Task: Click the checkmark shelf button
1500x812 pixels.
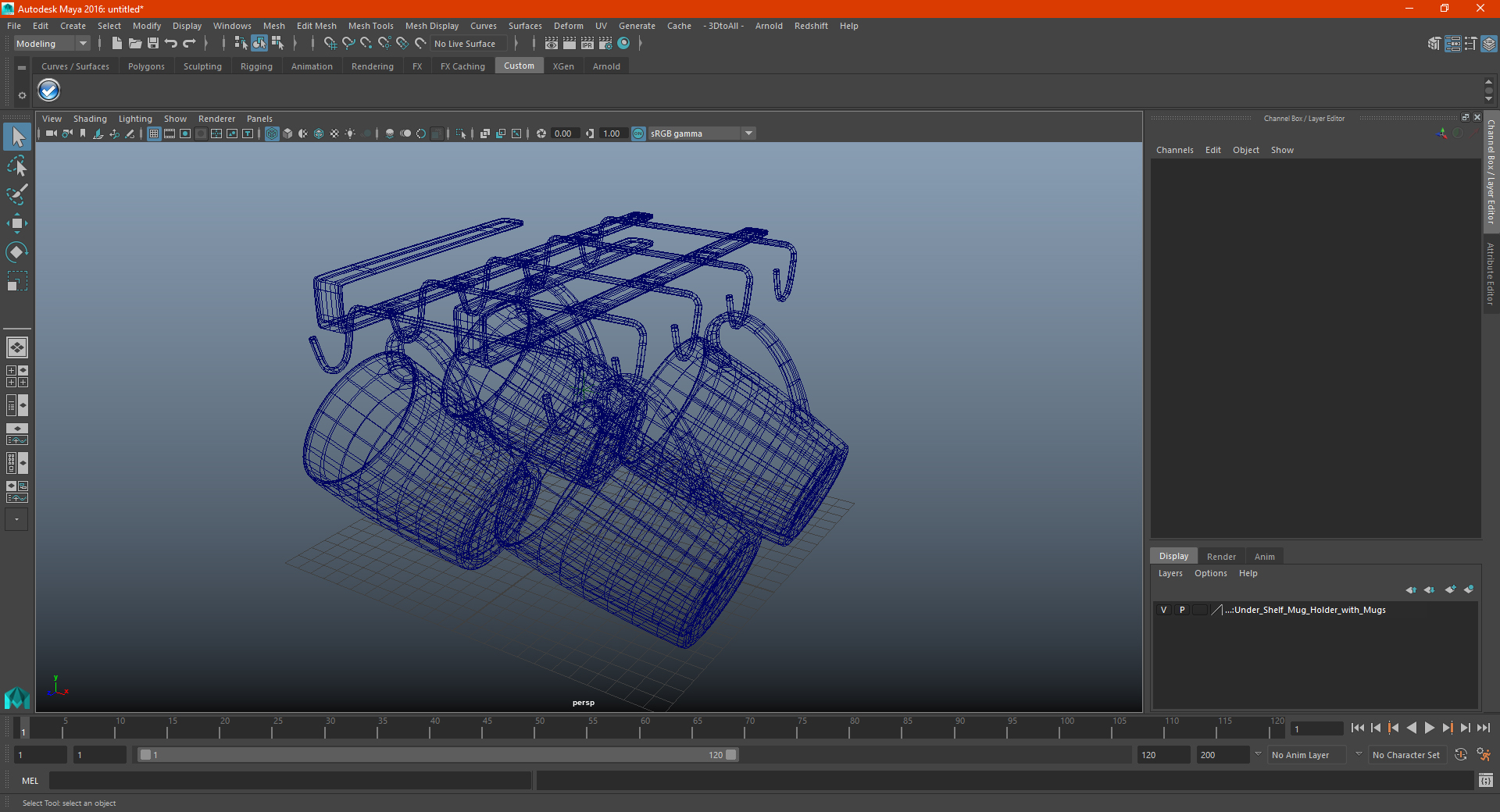Action: (49, 91)
